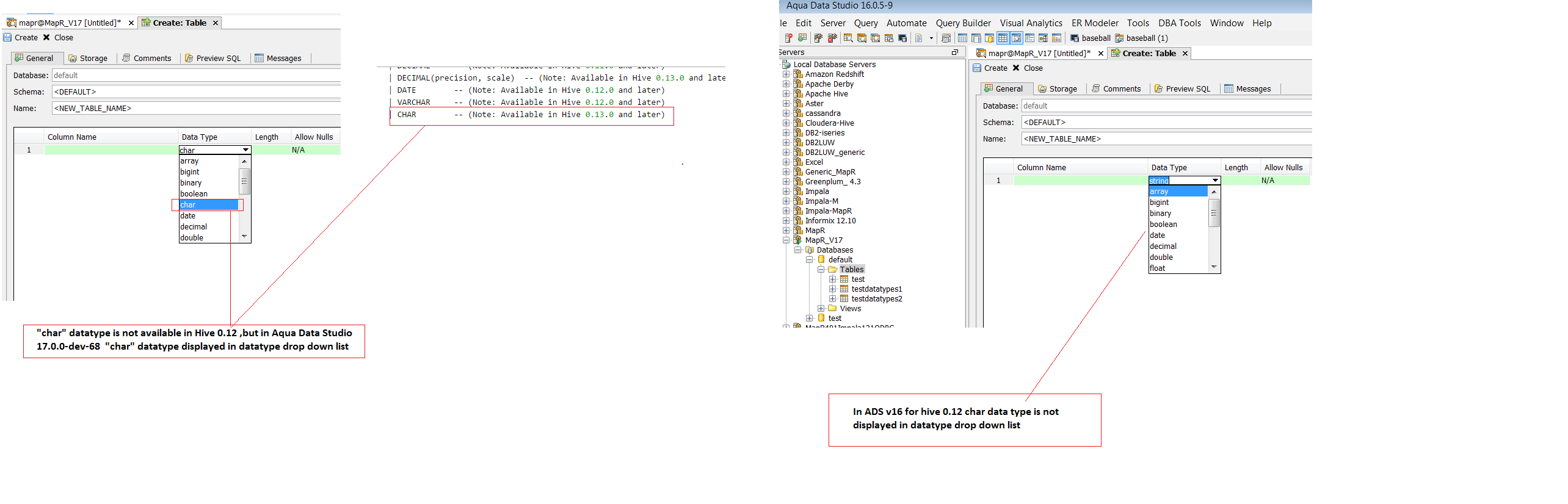
Task: Collapse the Tables folder node
Action: (x=821, y=269)
